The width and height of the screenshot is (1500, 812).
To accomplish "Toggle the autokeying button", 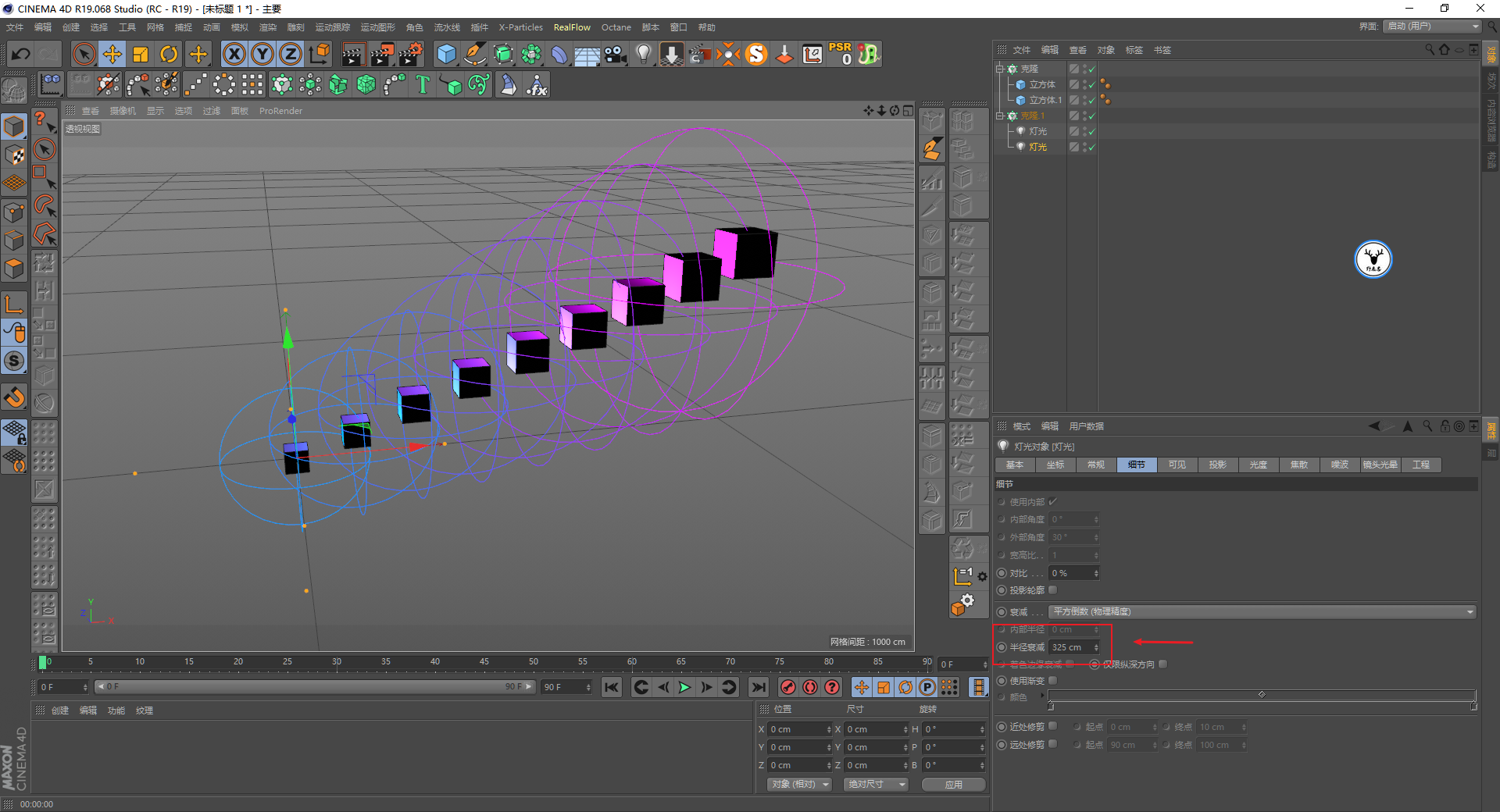I will point(810,687).
